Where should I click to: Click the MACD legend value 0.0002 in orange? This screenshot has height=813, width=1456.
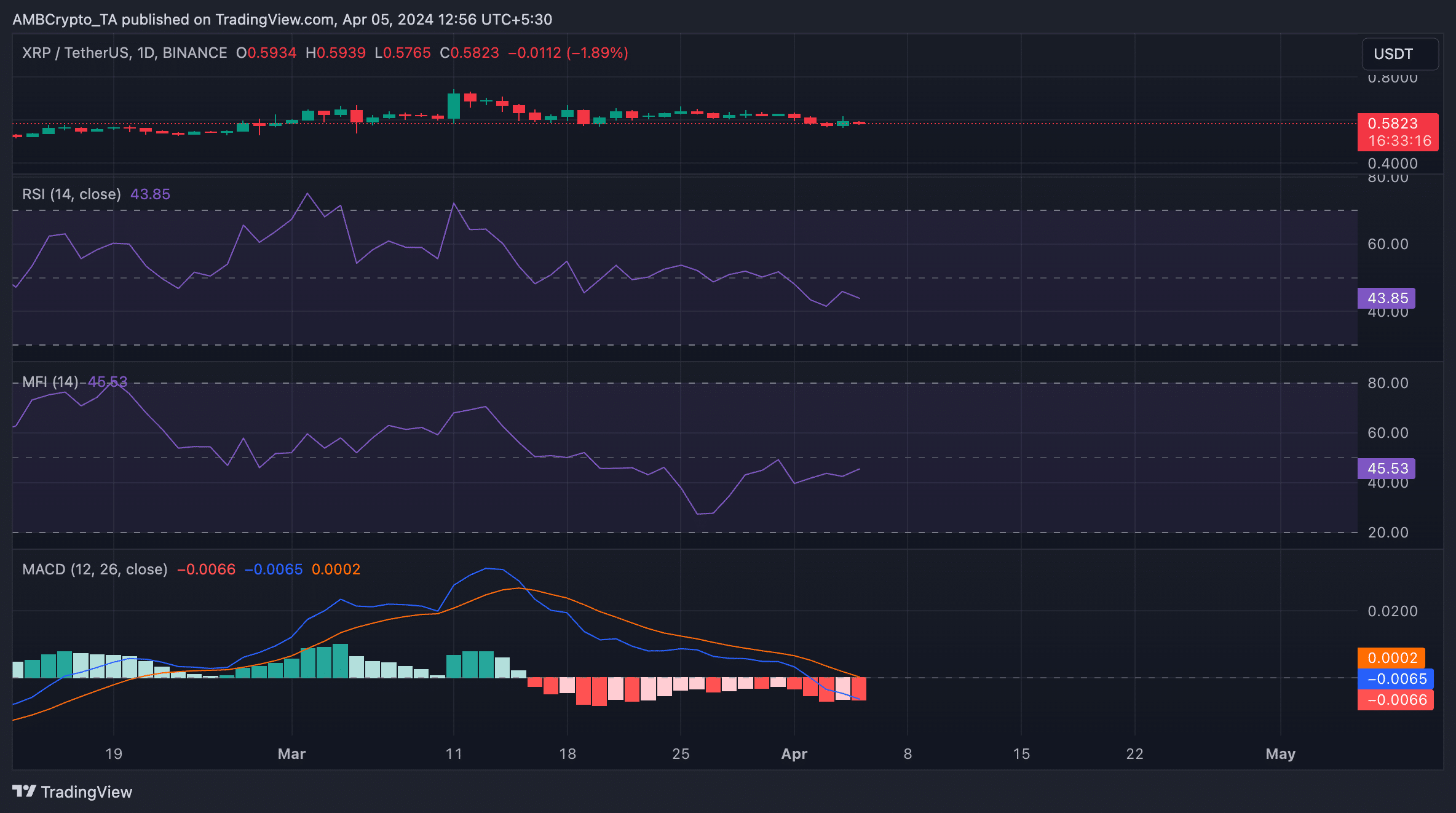click(336, 569)
